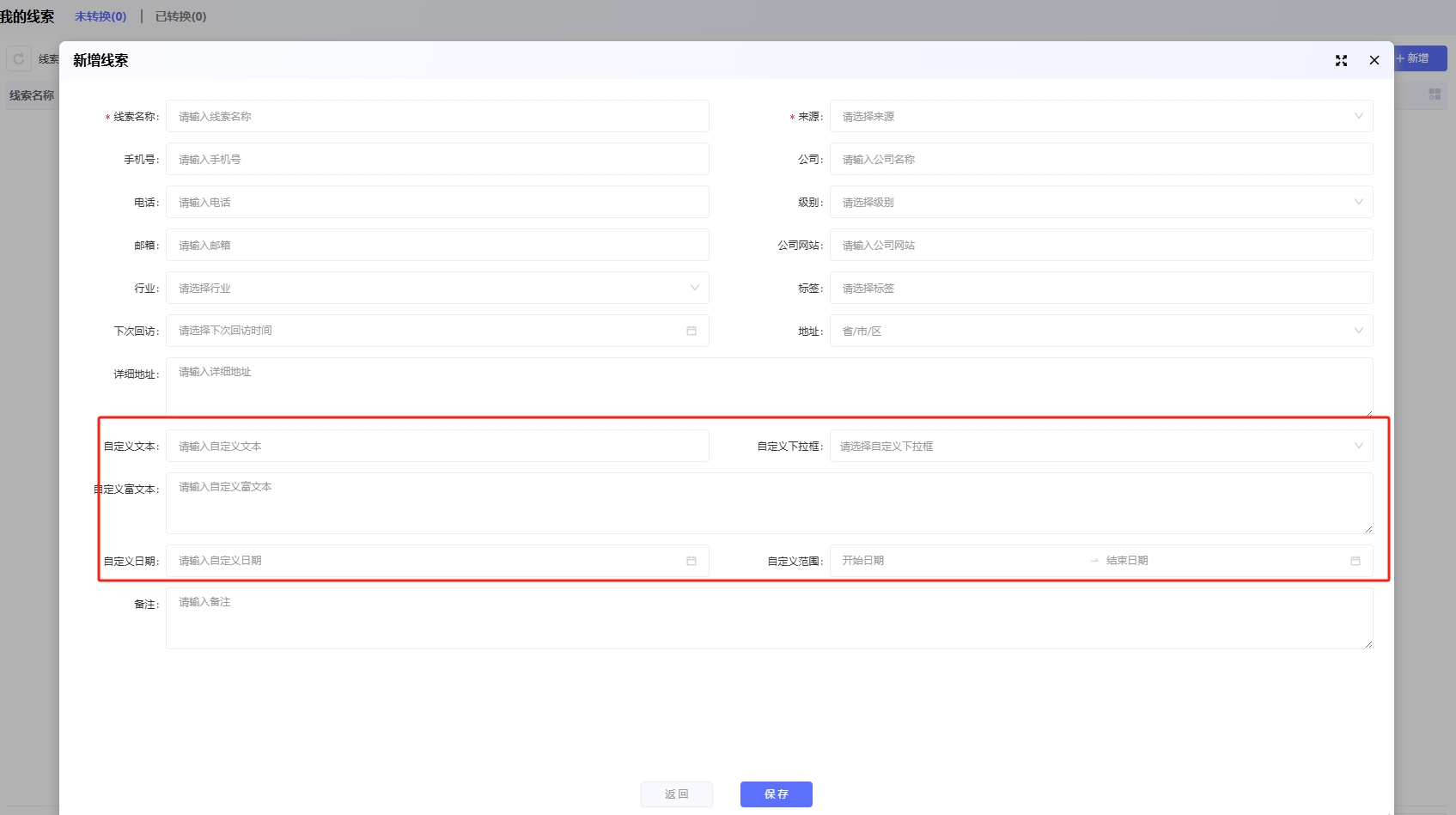Open the 来源 dropdown

point(1100,117)
